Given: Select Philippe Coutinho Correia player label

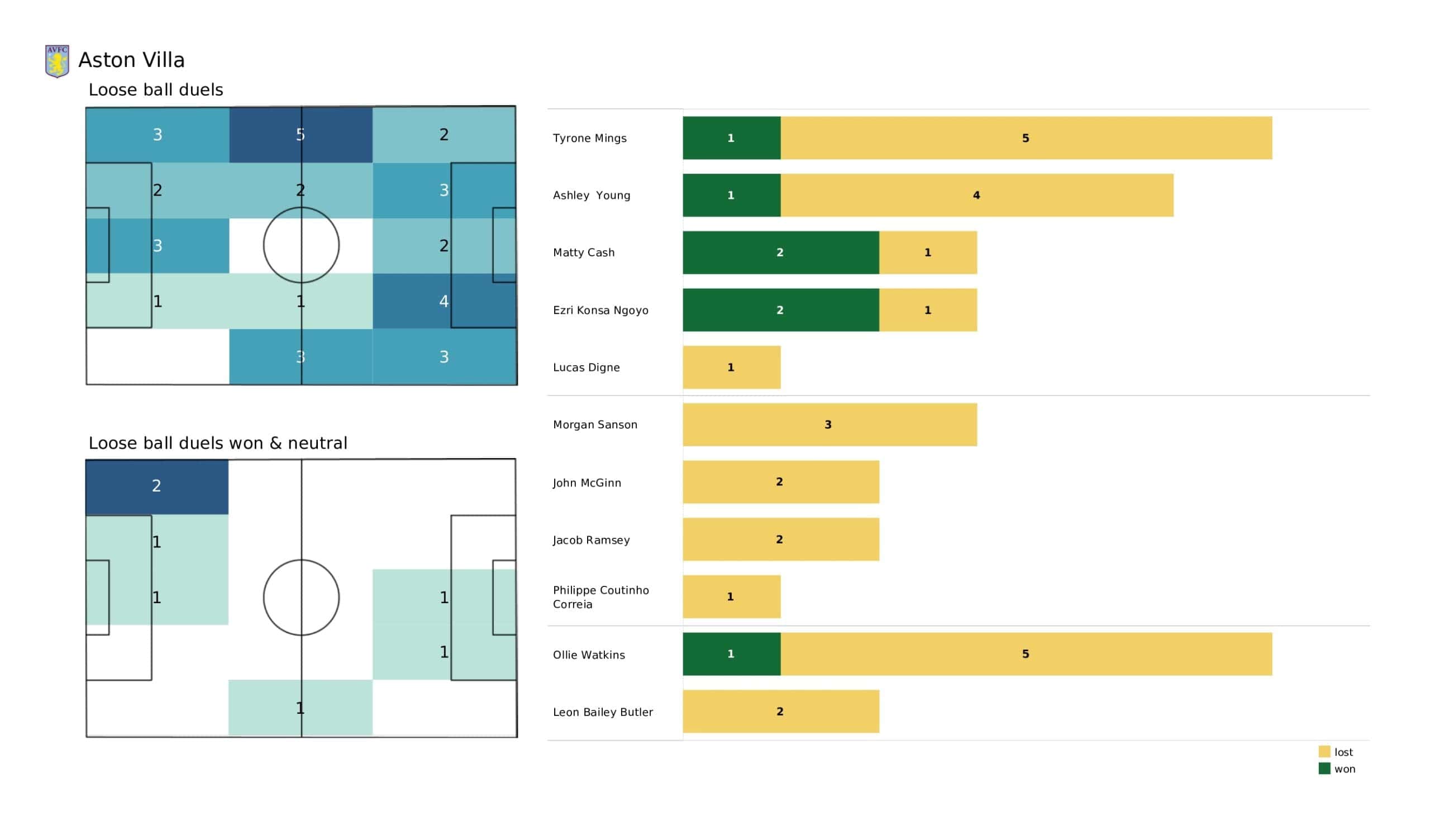Looking at the screenshot, I should pyautogui.click(x=601, y=597).
